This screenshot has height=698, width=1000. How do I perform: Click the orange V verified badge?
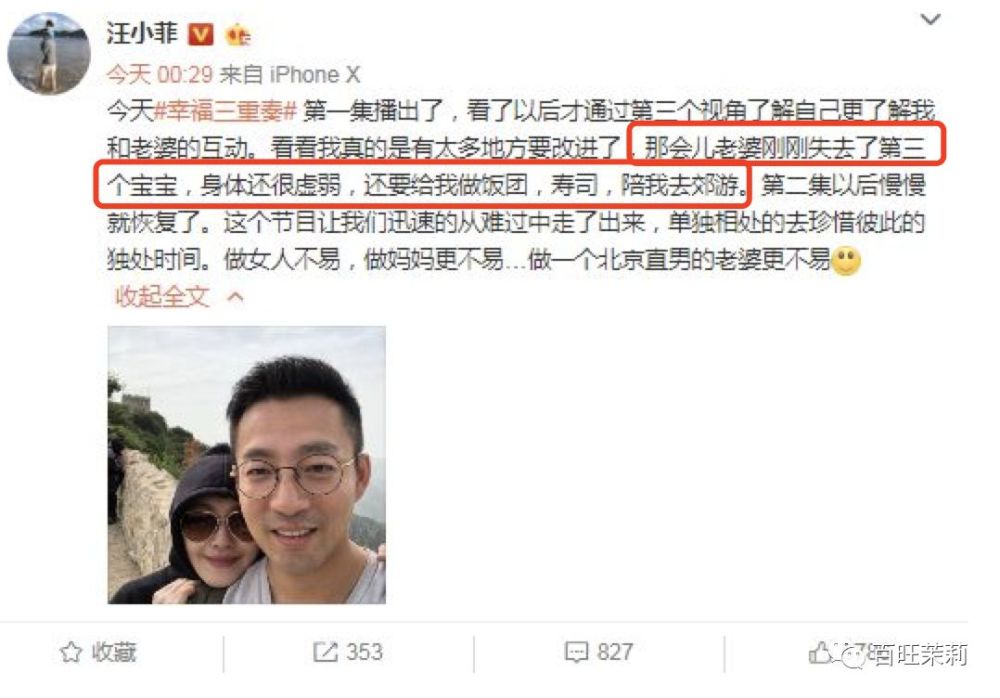200,34
